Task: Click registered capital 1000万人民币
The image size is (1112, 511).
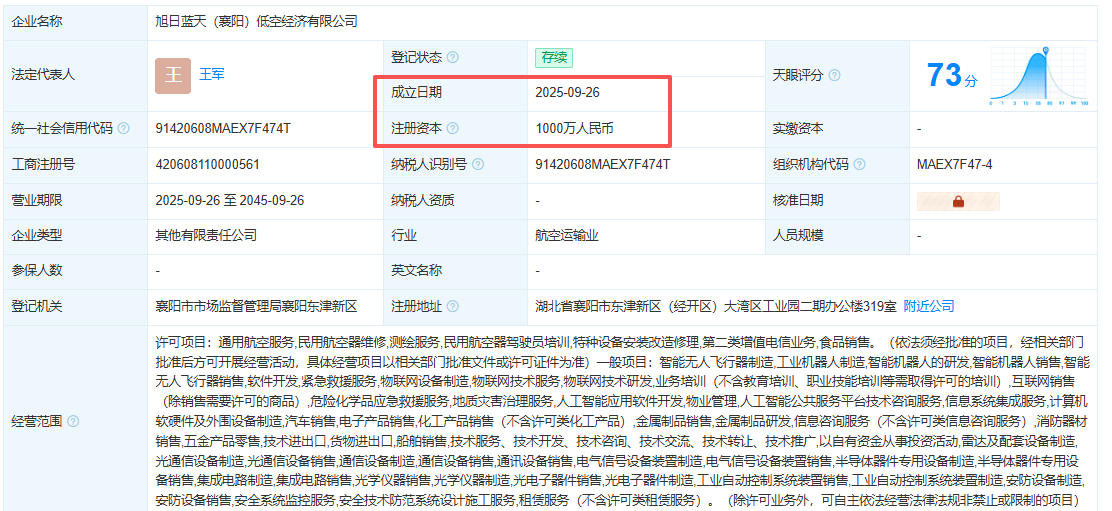Action: coord(574,129)
